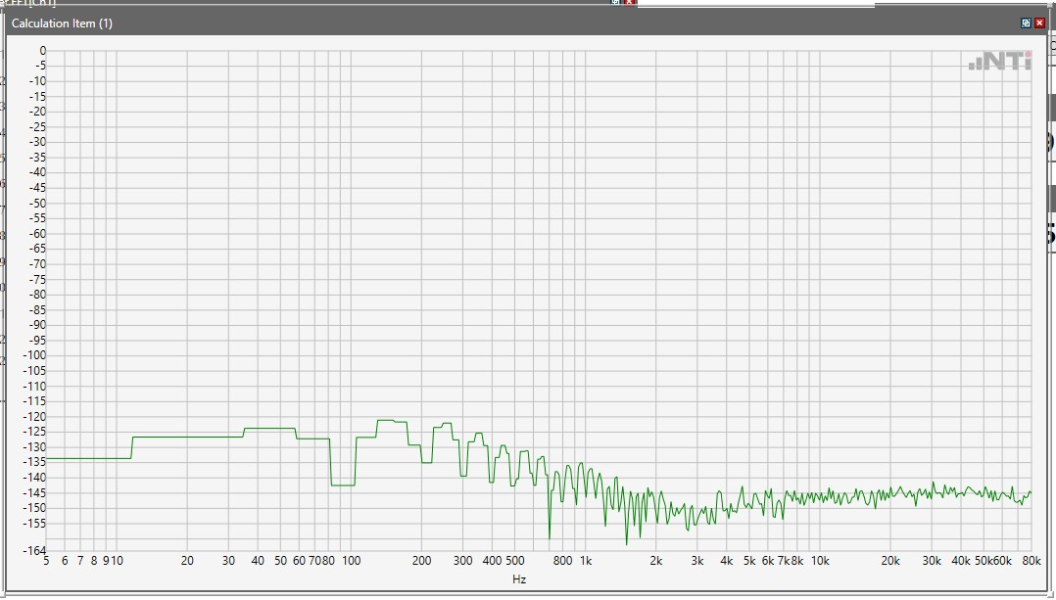Click the 5 label at frequency axis start
Screen dimensions: 1056x600
click(47, 562)
